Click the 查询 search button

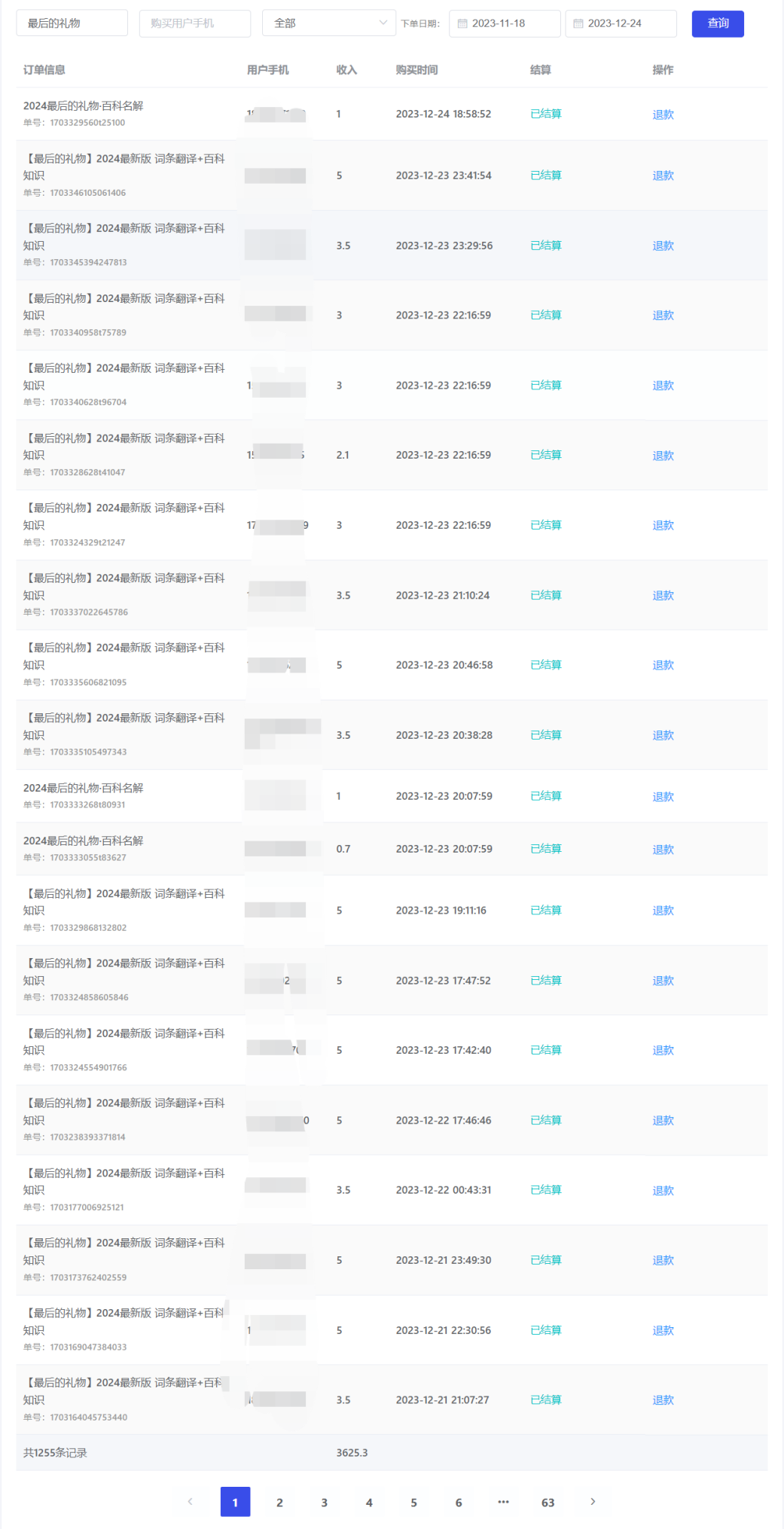[x=717, y=23]
